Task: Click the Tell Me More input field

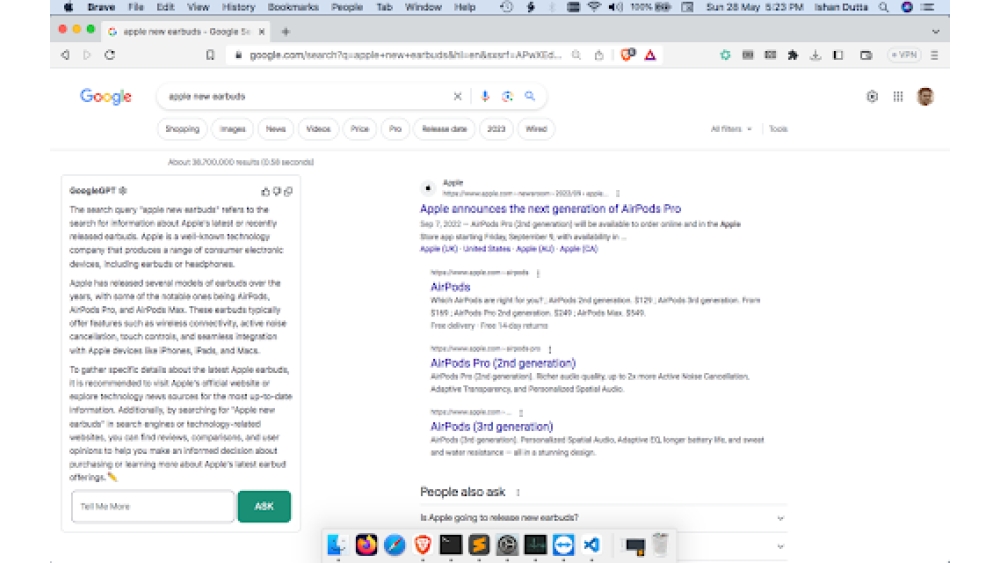Action: point(153,506)
